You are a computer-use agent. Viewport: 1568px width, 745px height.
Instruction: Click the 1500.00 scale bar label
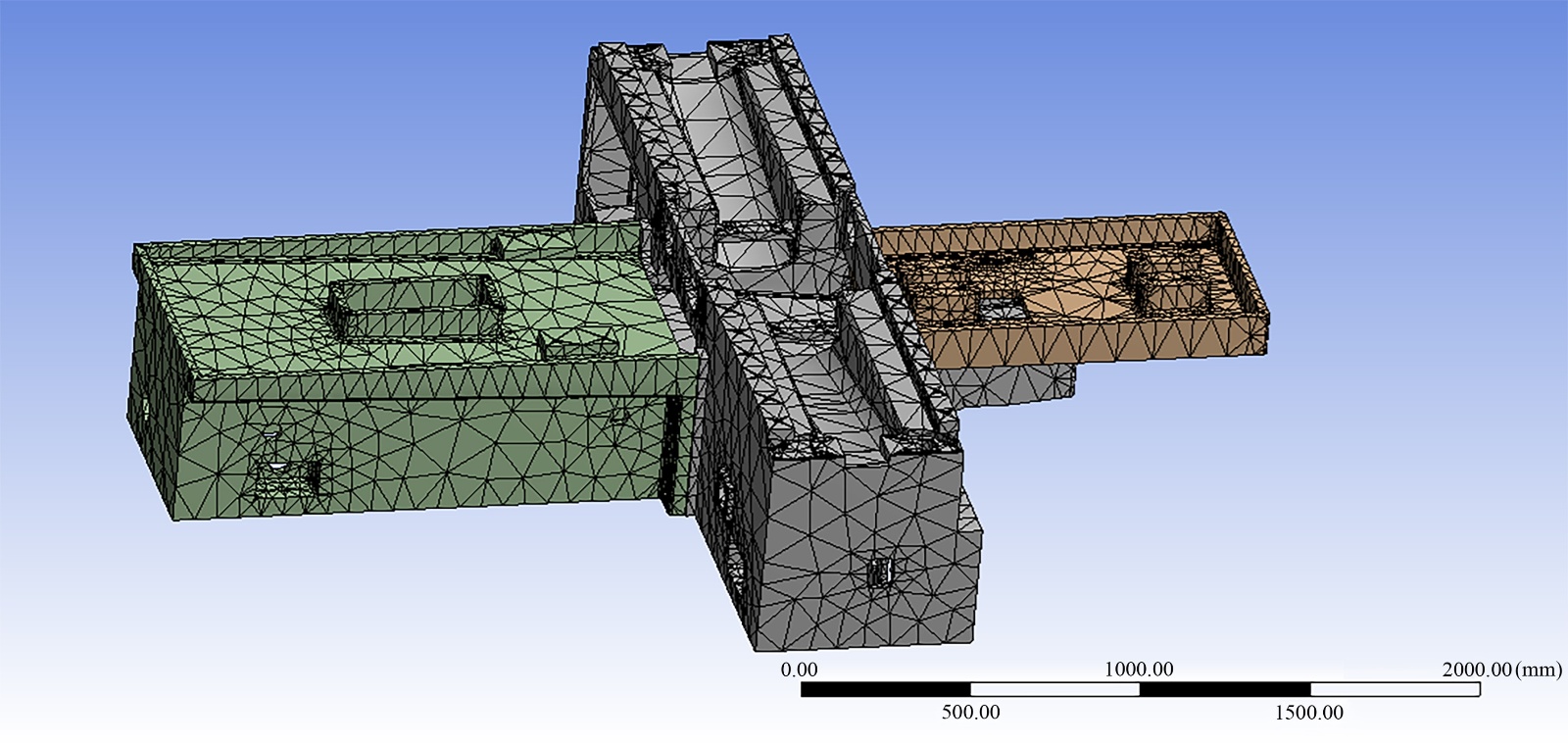pos(1308,713)
